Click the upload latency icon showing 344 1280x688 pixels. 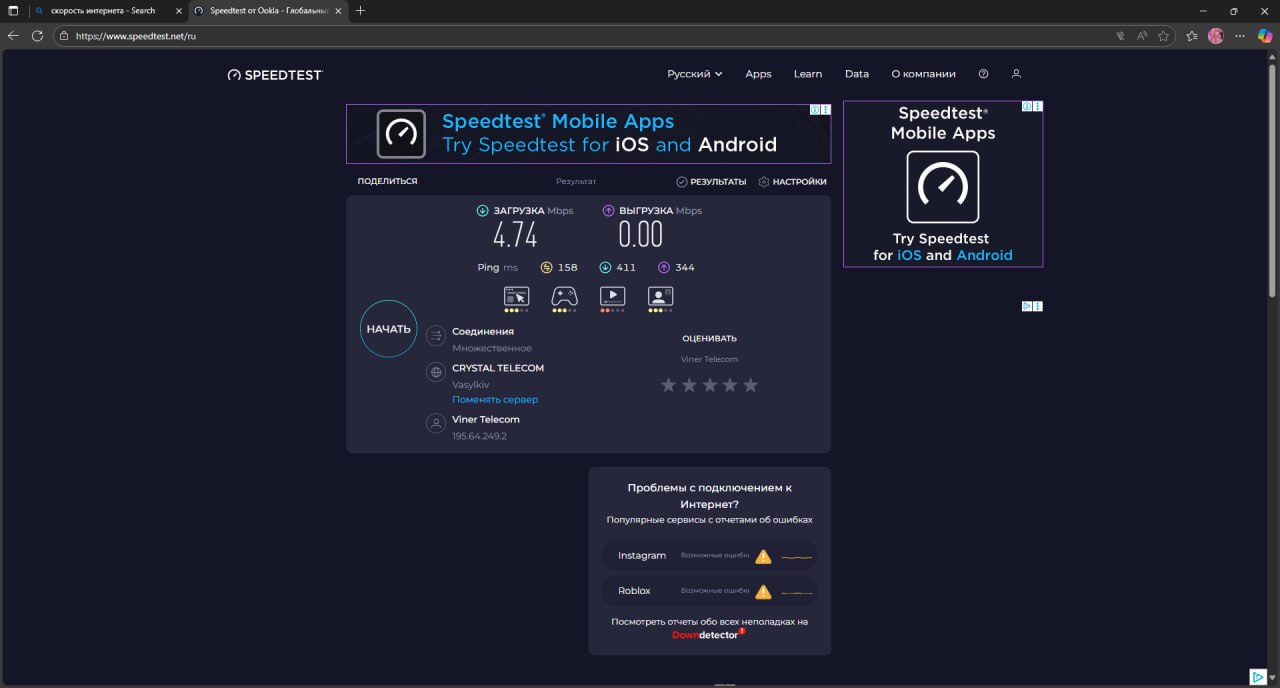tap(664, 267)
